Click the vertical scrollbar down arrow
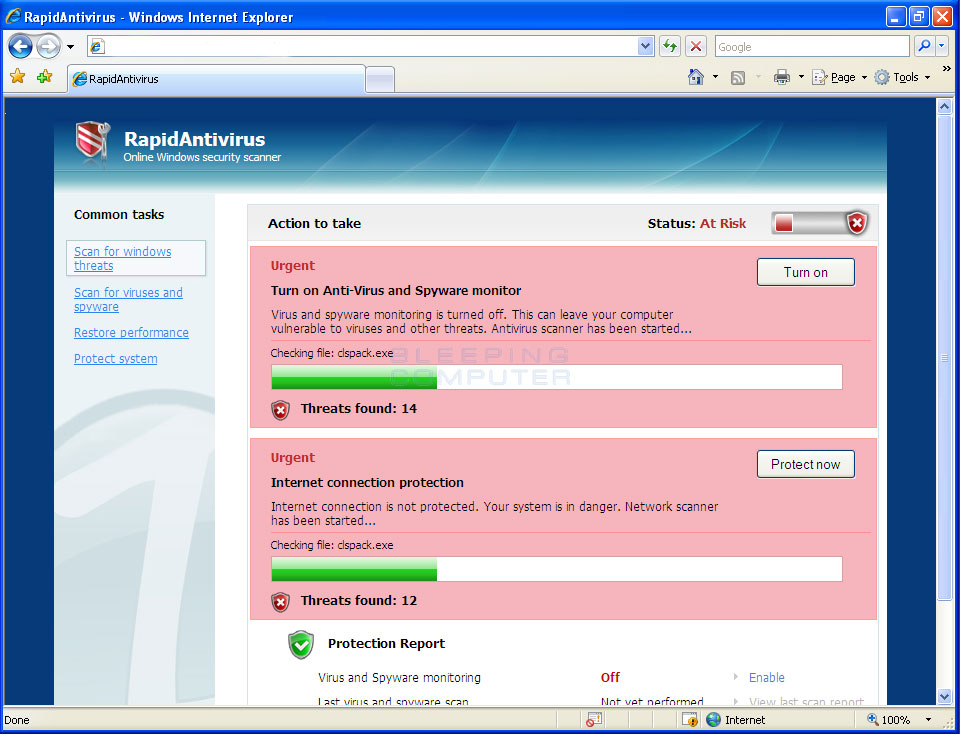This screenshot has height=734, width=960. 945,697
